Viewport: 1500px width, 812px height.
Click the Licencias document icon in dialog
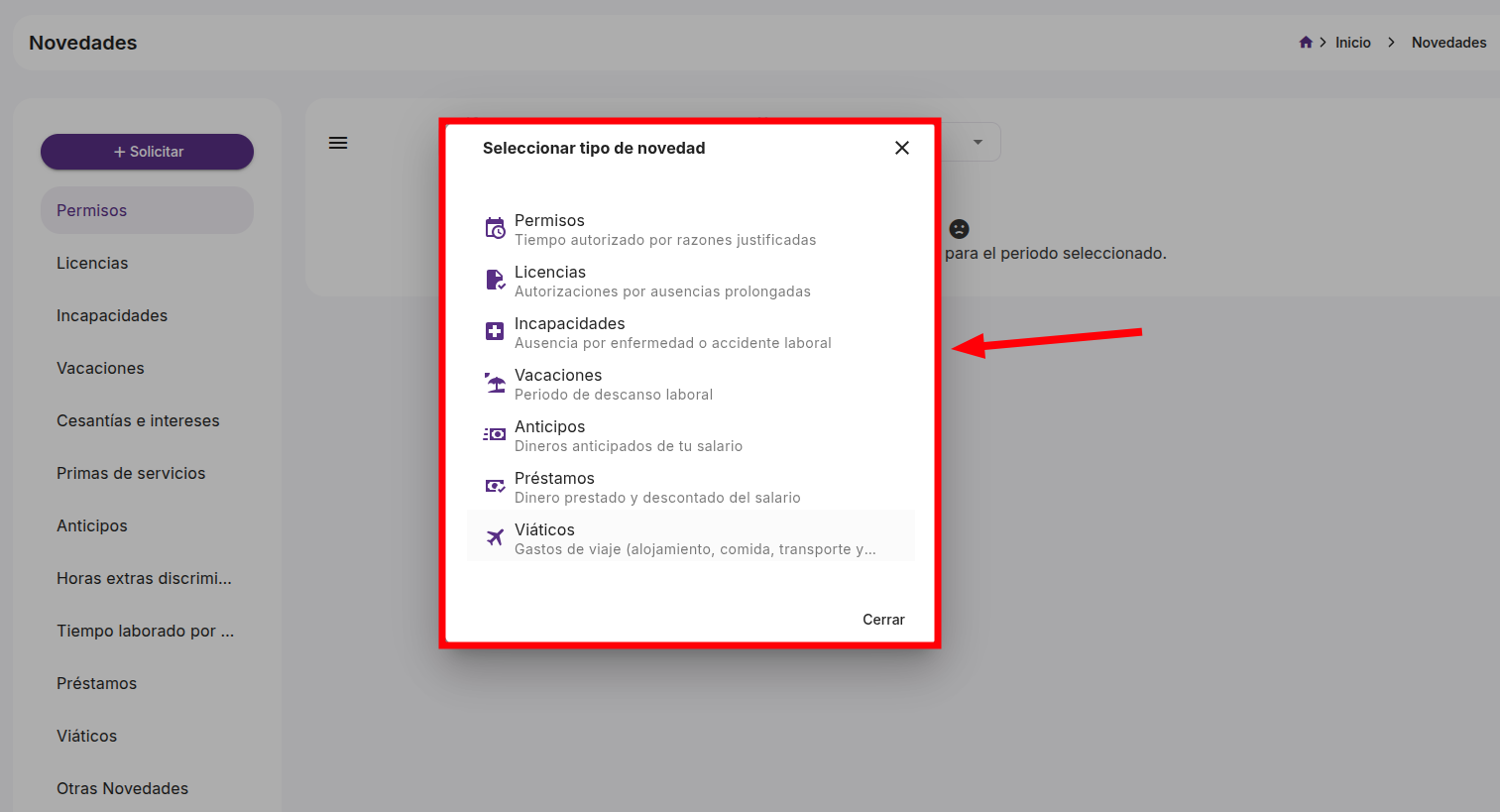pos(495,281)
